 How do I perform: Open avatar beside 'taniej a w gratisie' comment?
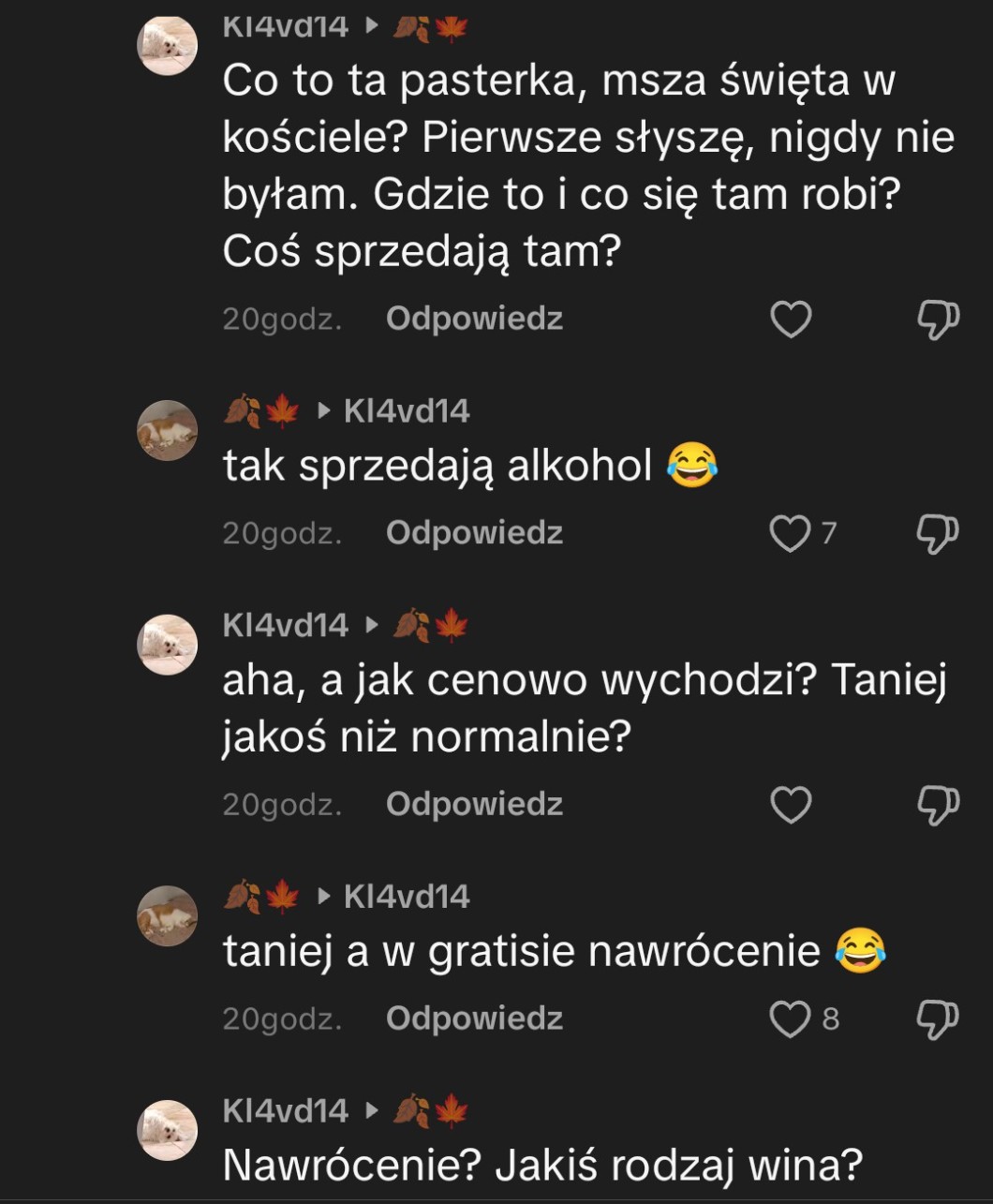[x=168, y=915]
